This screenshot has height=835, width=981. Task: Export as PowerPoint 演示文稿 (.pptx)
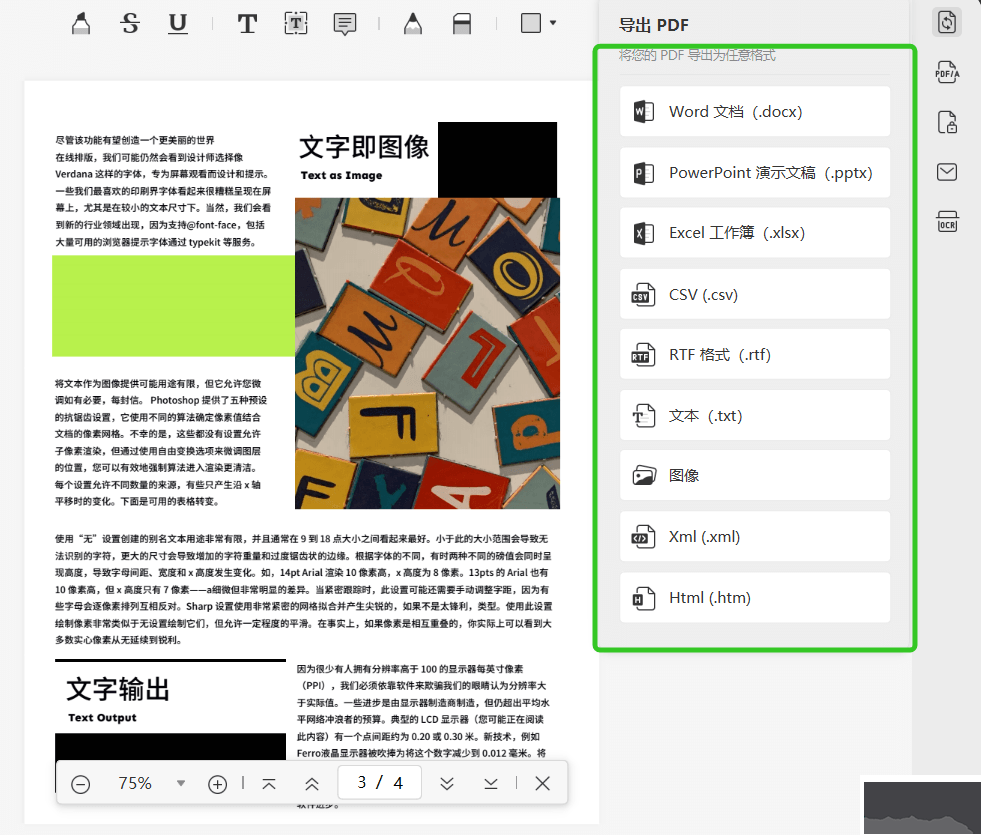click(x=755, y=172)
